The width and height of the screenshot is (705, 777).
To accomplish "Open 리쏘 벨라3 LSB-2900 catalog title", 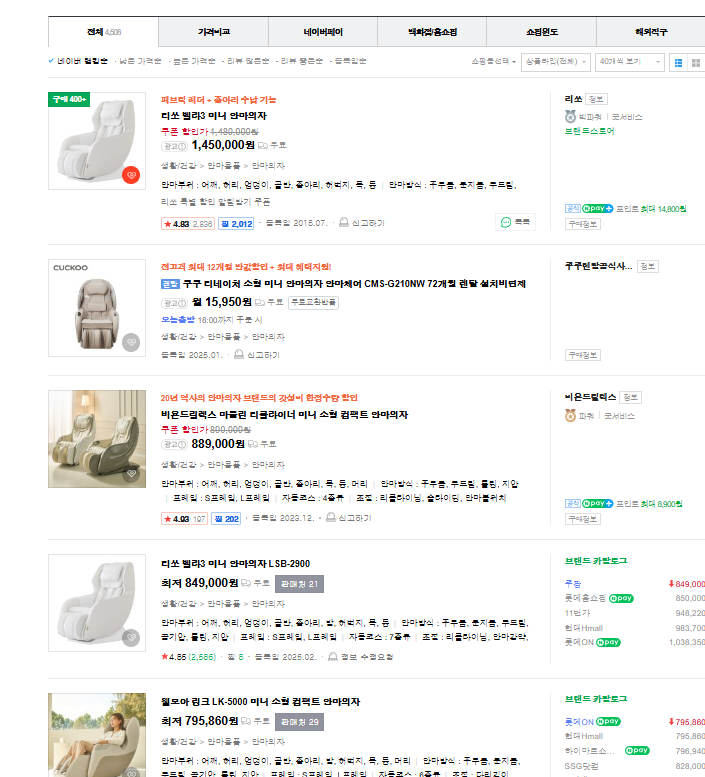I will pos(235,563).
